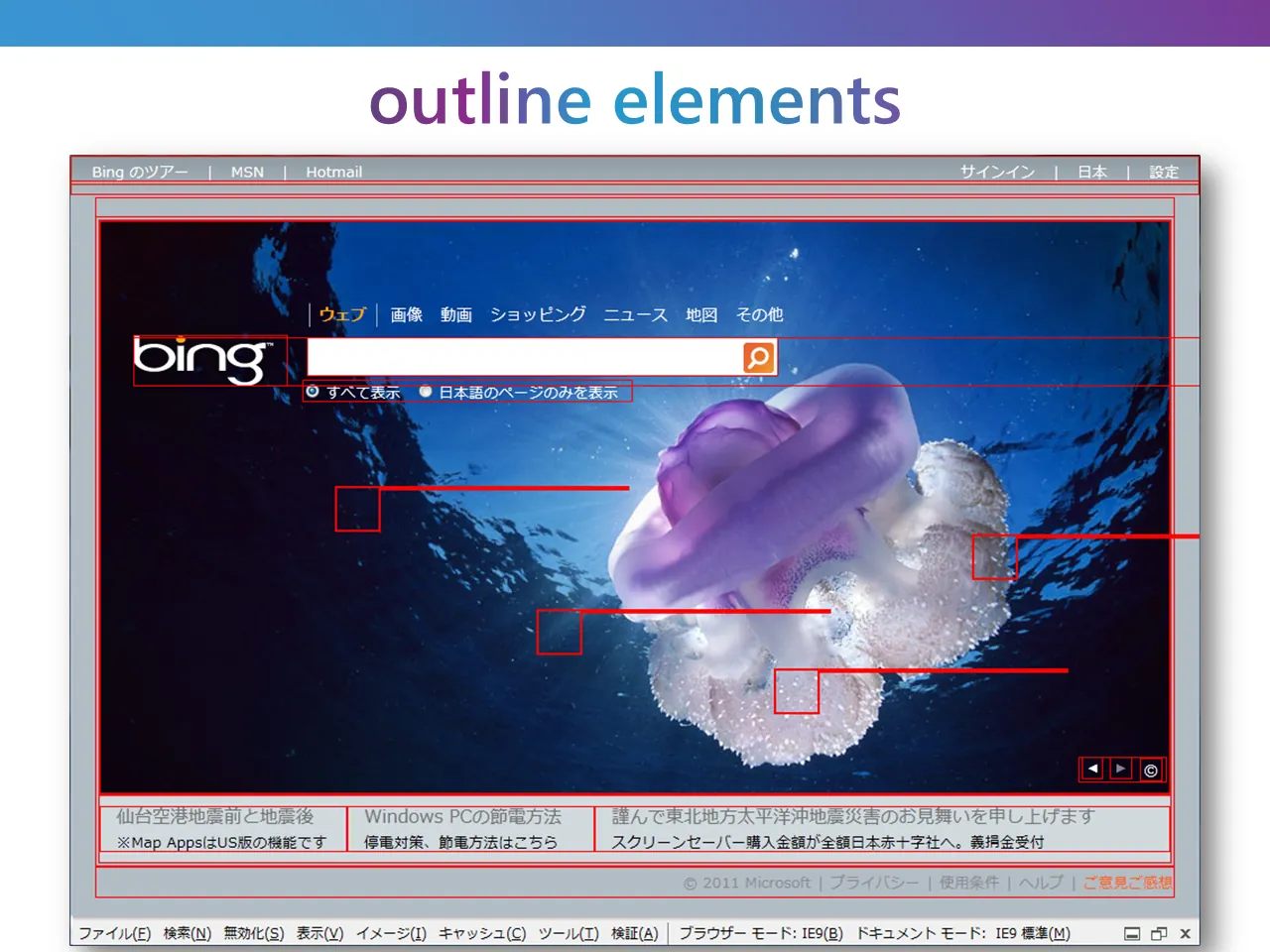Image resolution: width=1270 pixels, height=952 pixels.
Task: Open the 設定 settings link
Action: [x=1164, y=172]
